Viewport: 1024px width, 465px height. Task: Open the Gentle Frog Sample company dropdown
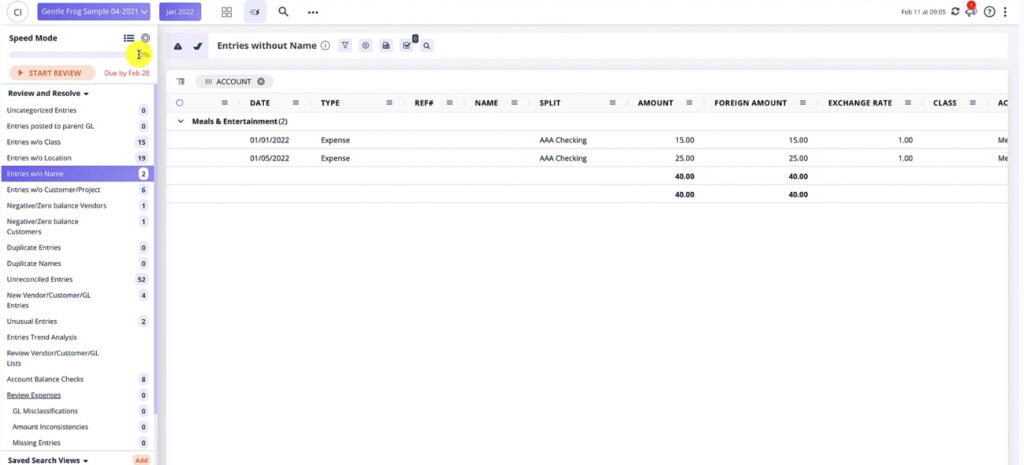coord(94,12)
